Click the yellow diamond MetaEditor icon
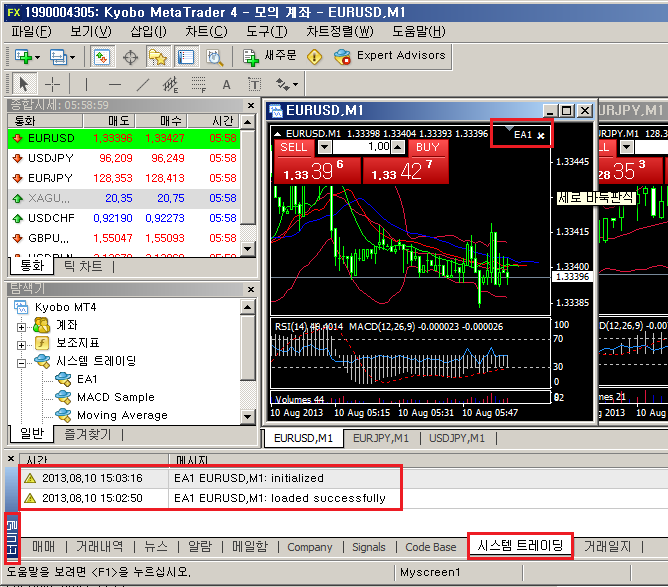668x587 pixels. click(314, 56)
